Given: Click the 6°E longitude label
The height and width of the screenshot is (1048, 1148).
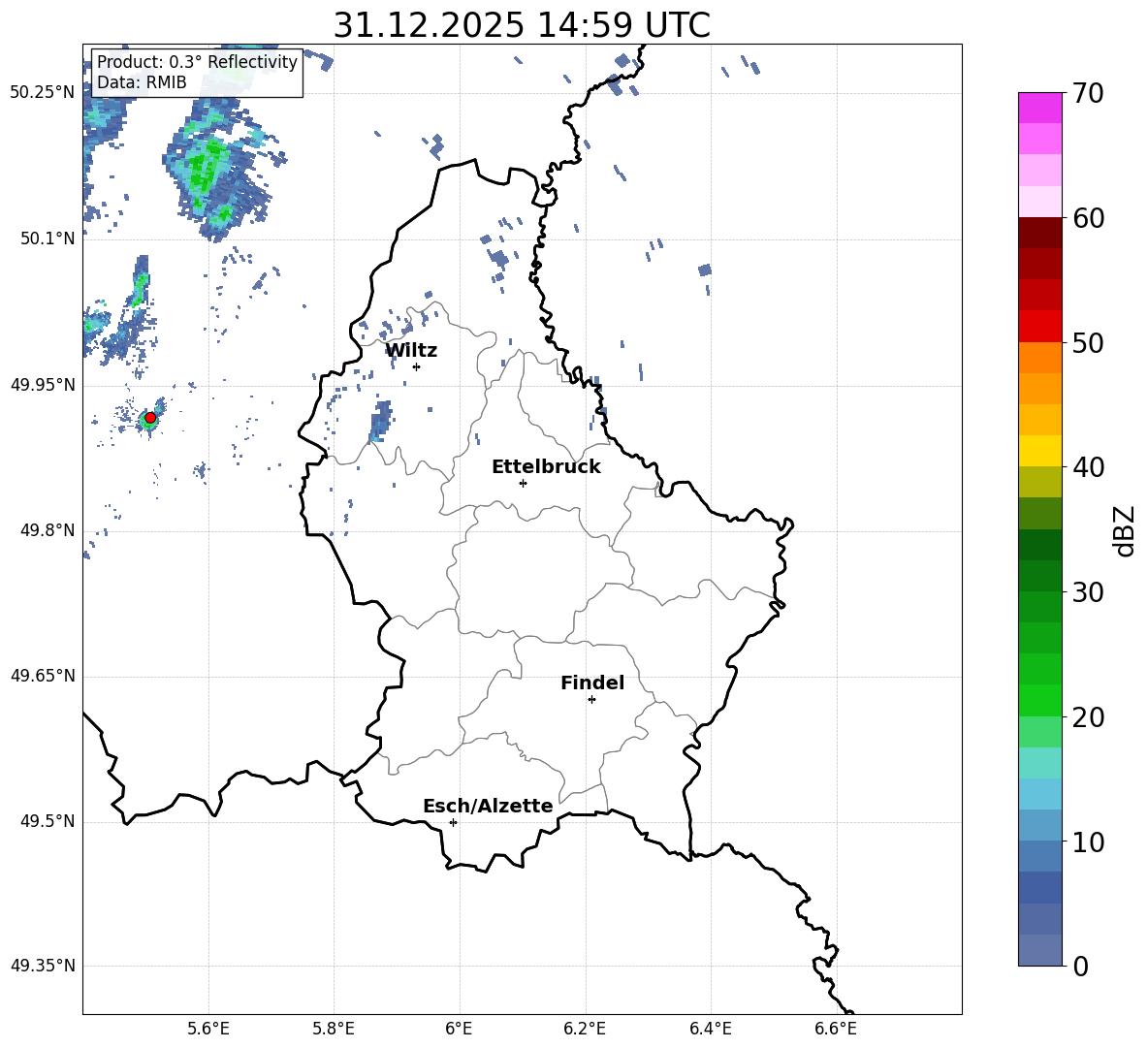Looking at the screenshot, I should (x=459, y=1030).
